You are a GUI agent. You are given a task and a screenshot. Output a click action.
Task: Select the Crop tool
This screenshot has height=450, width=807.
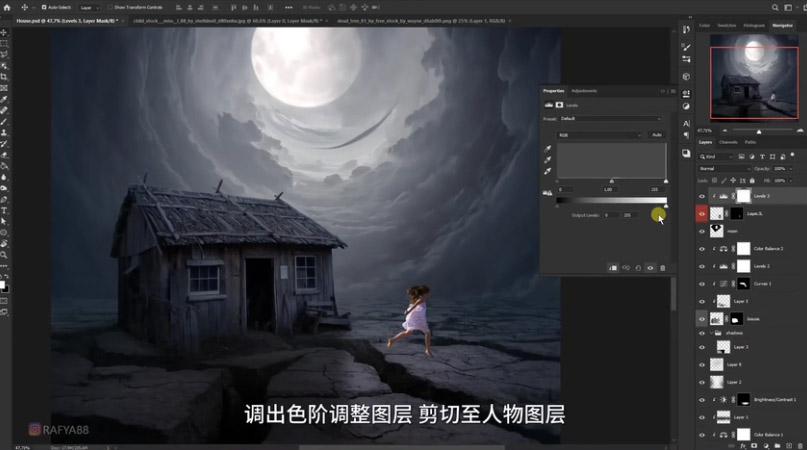click(5, 77)
